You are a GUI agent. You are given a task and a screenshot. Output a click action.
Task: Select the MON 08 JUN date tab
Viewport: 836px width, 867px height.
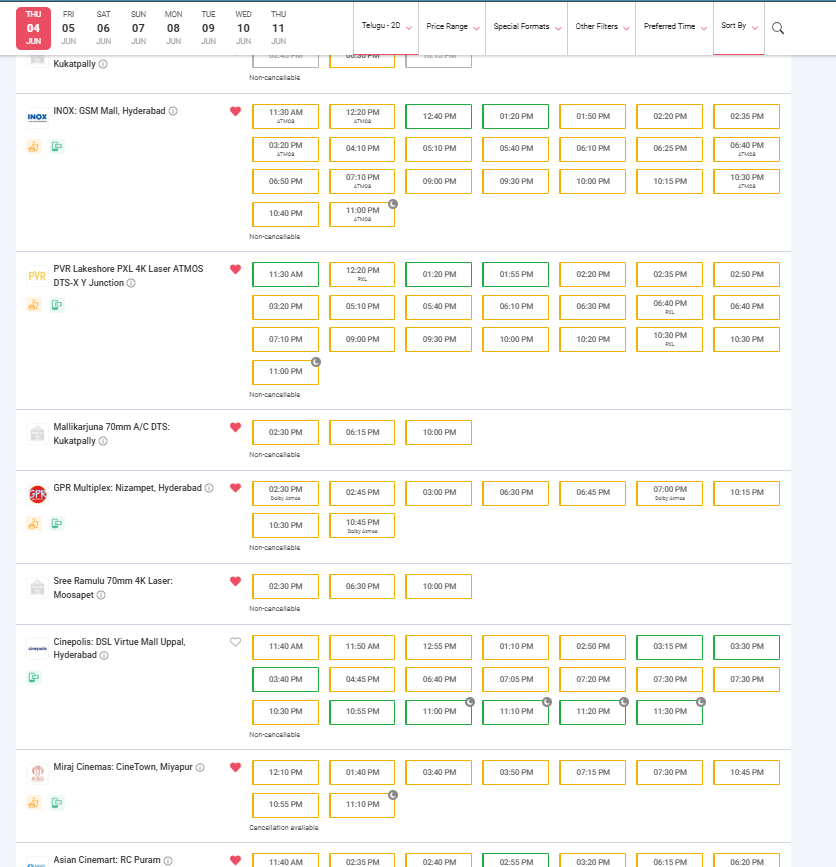coord(174,28)
